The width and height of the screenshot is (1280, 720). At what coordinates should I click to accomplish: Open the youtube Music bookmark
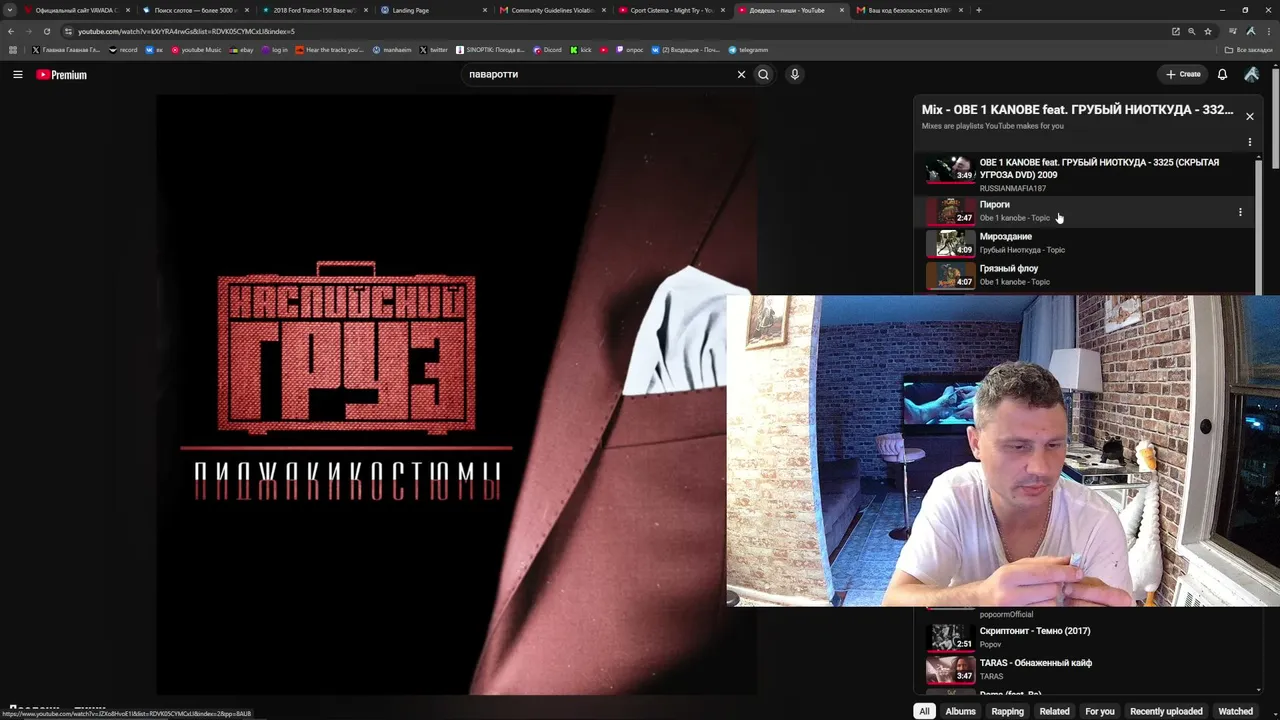pos(196,50)
